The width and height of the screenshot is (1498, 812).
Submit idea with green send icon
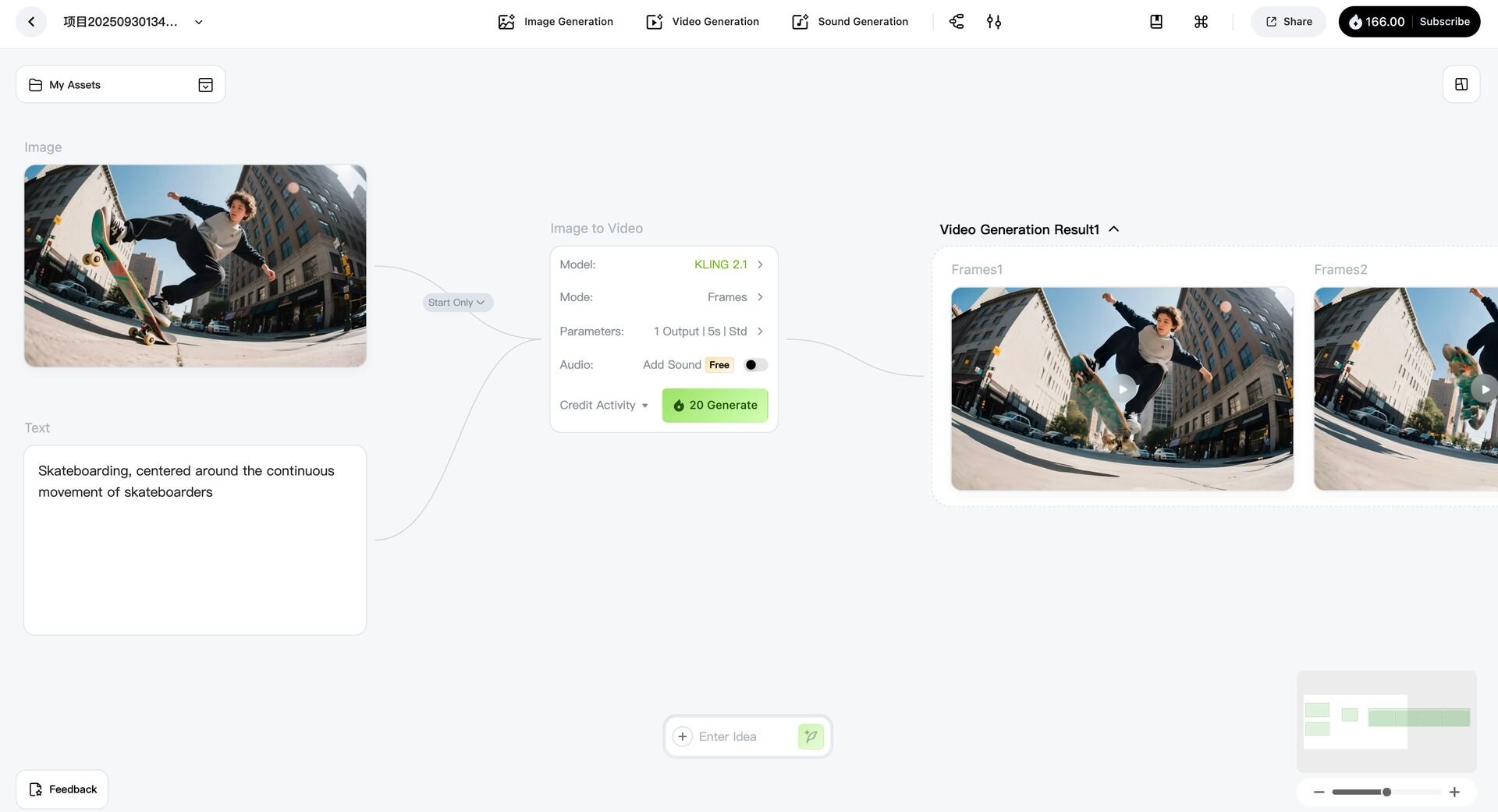tap(811, 736)
